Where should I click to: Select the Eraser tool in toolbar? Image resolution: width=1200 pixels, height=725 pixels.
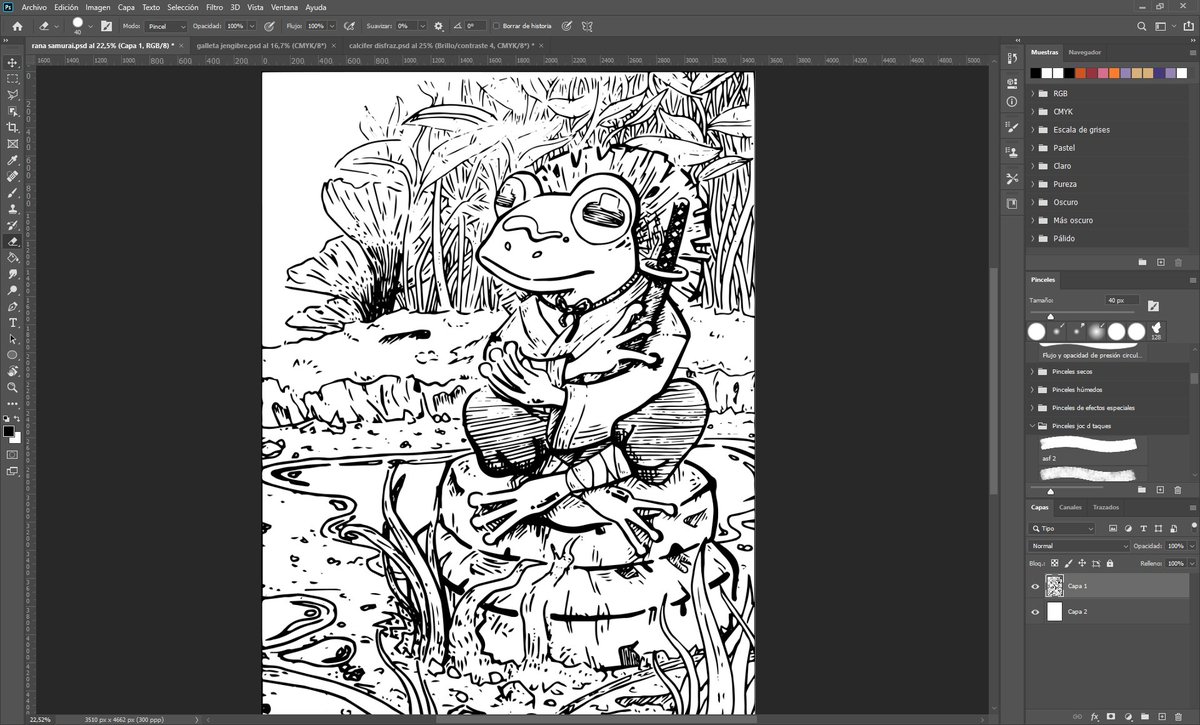pyautogui.click(x=13, y=241)
